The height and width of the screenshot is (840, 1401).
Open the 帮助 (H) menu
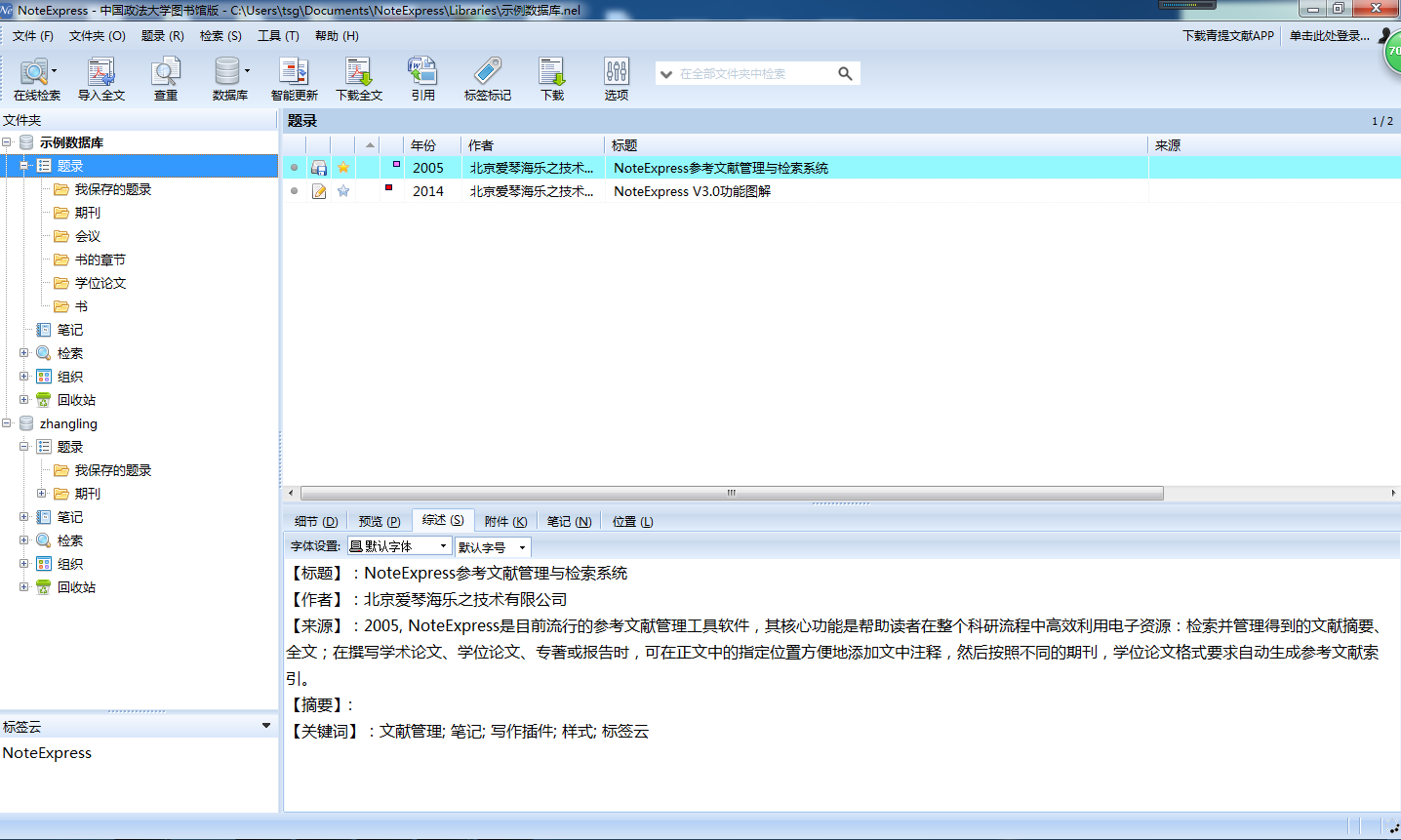[337, 36]
